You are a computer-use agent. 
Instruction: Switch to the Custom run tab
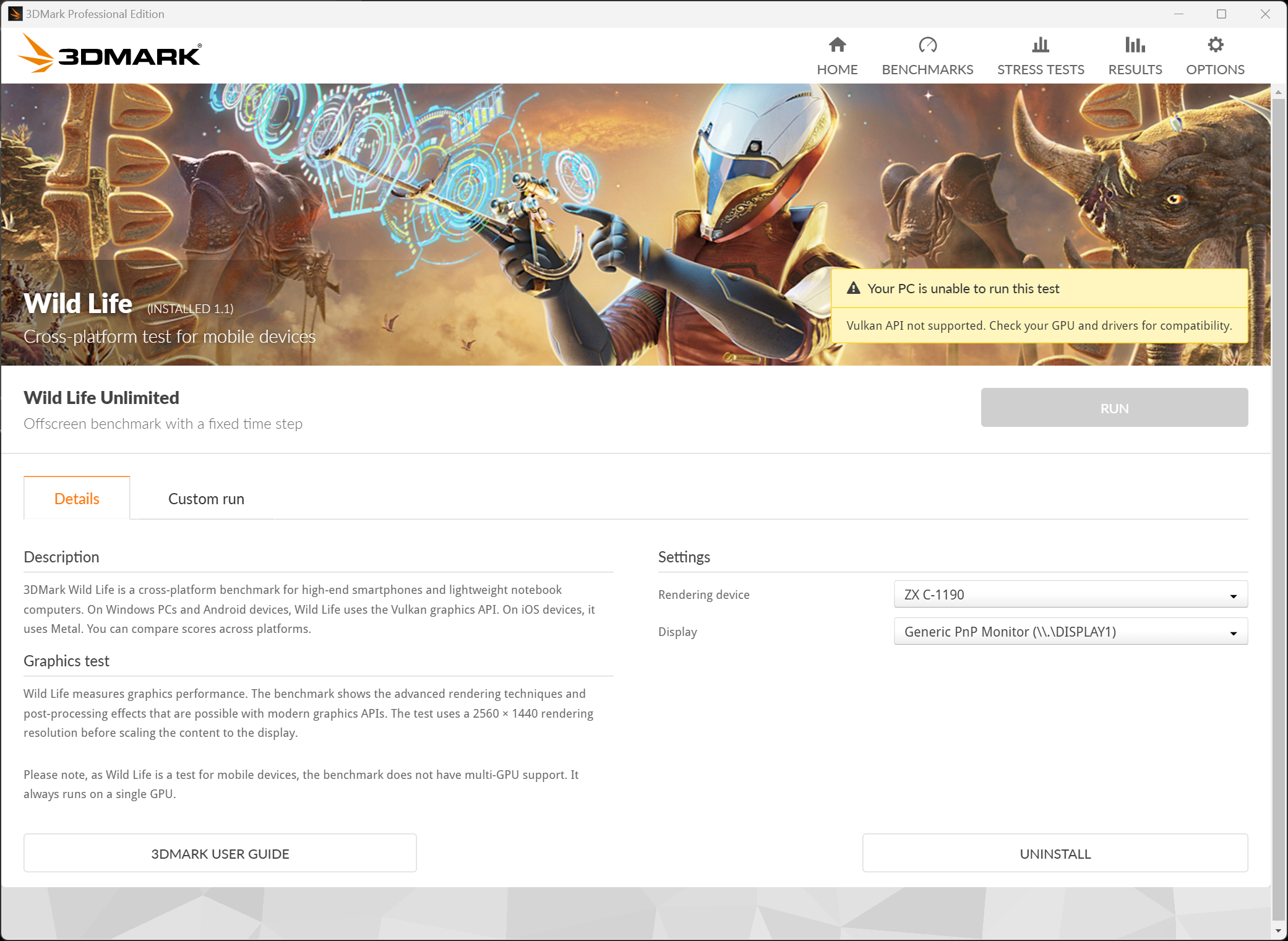pos(206,499)
